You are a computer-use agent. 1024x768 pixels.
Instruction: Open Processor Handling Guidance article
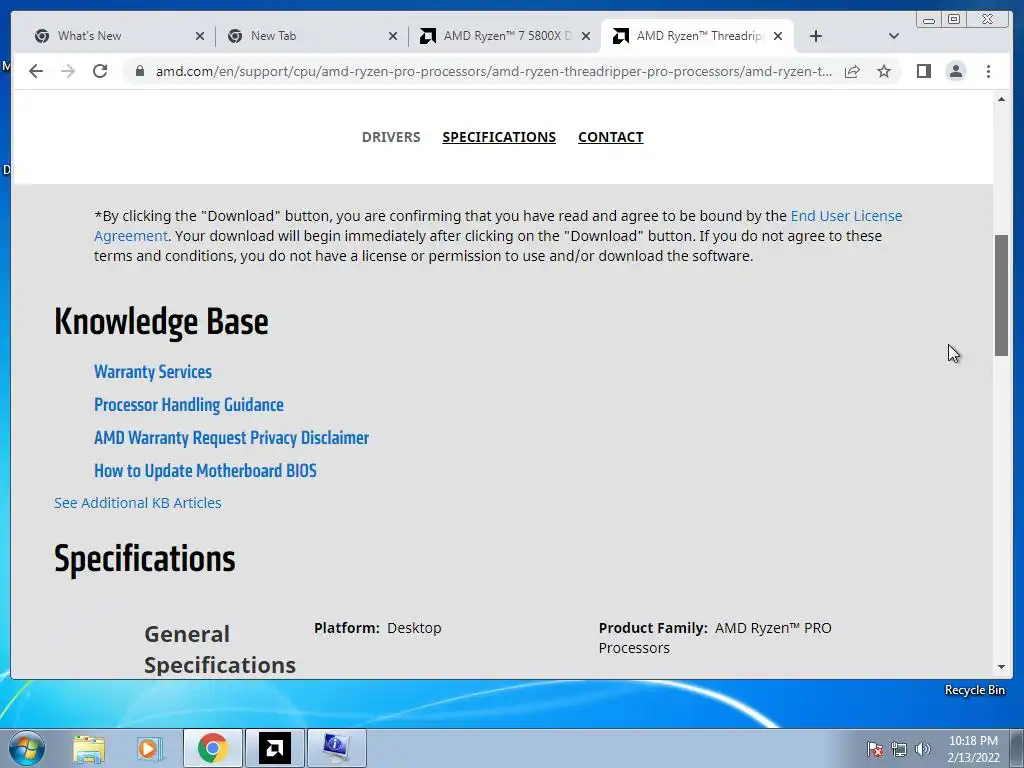pyautogui.click(x=189, y=405)
